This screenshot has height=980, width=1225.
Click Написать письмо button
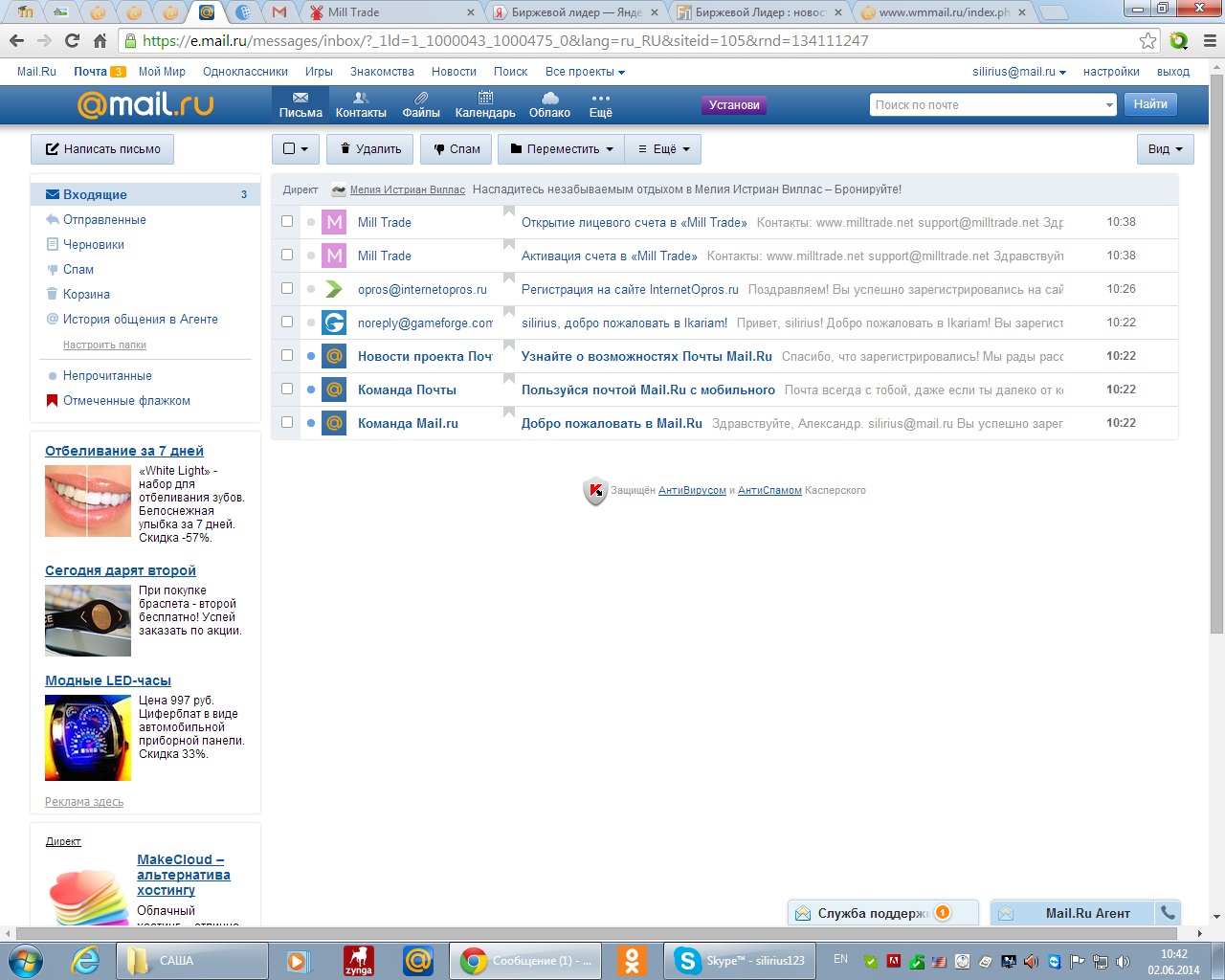tap(102, 149)
